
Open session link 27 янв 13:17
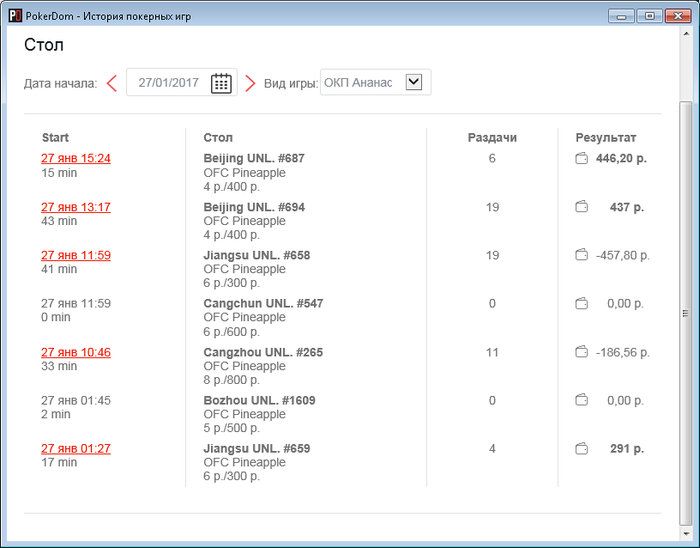tap(76, 207)
